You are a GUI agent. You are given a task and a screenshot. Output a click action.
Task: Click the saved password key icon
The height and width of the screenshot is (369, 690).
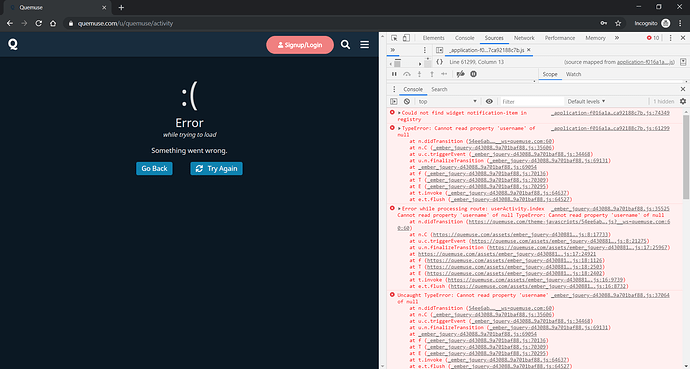pos(604,23)
